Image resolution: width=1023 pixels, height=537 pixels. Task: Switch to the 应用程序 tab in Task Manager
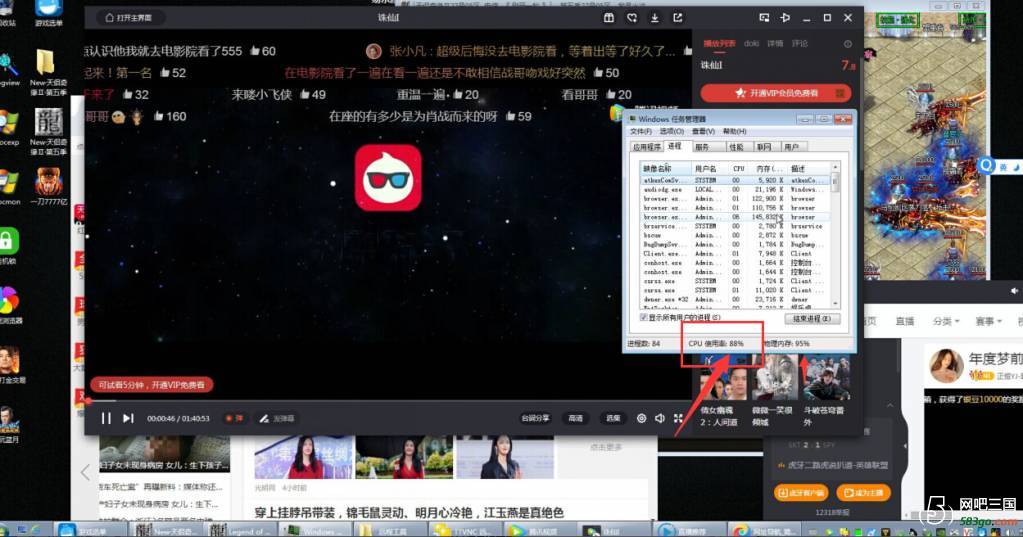click(647, 147)
